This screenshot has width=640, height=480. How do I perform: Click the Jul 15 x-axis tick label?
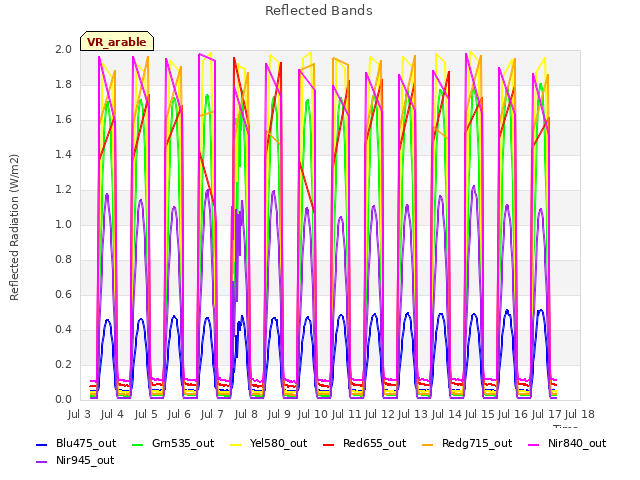click(x=480, y=414)
